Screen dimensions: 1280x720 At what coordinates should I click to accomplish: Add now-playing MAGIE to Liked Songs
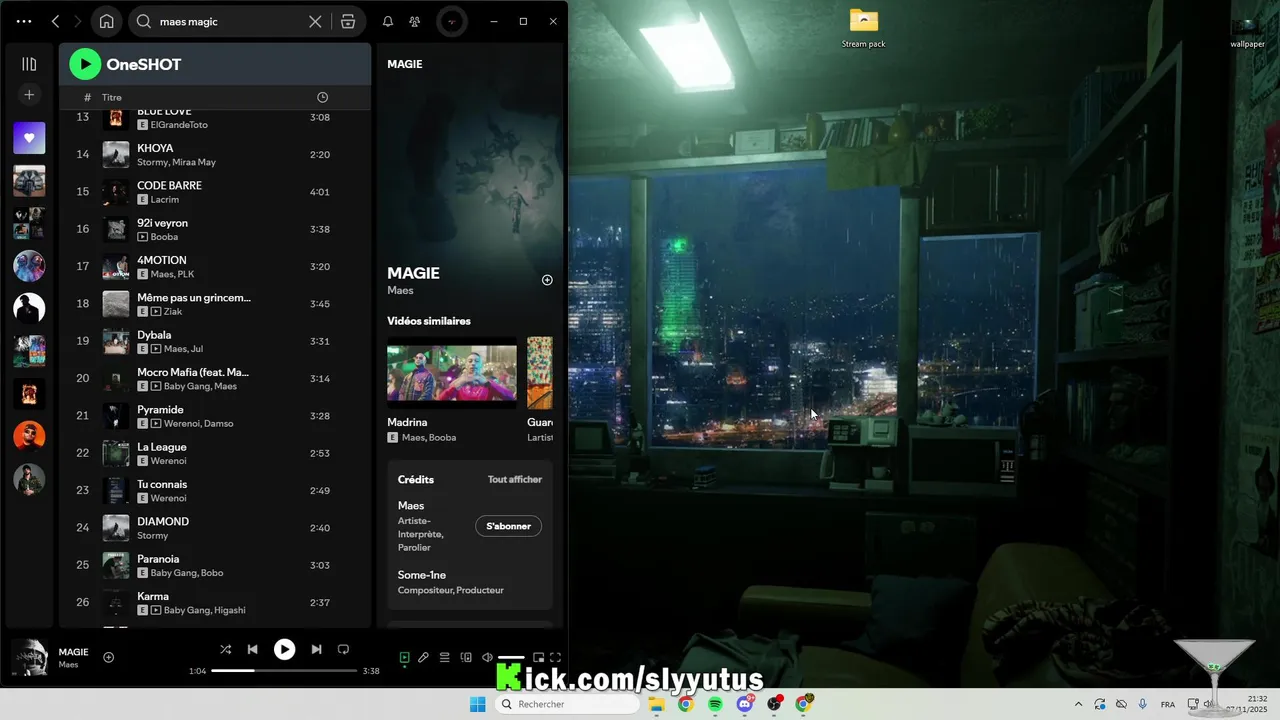pos(109,657)
